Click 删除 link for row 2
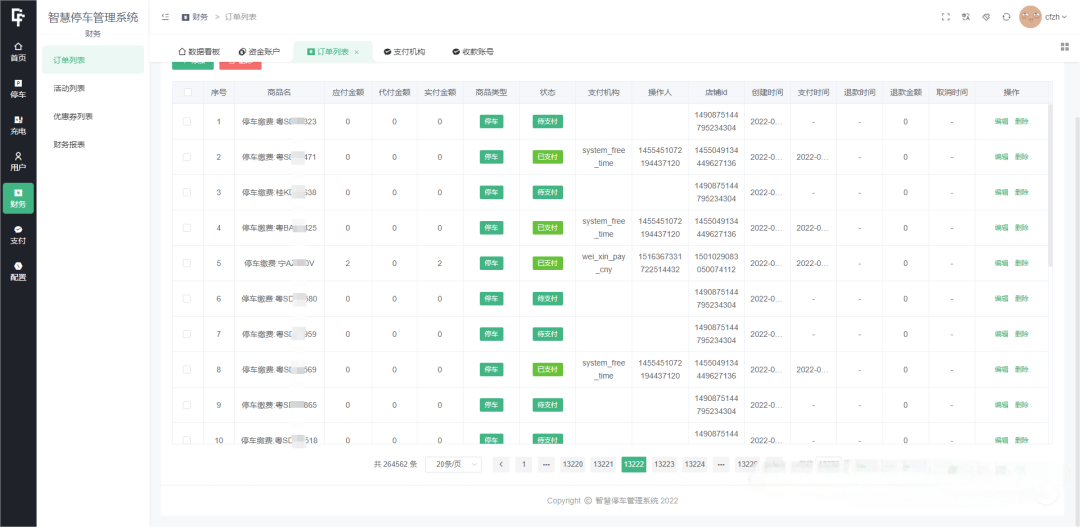 [x=1021, y=157]
